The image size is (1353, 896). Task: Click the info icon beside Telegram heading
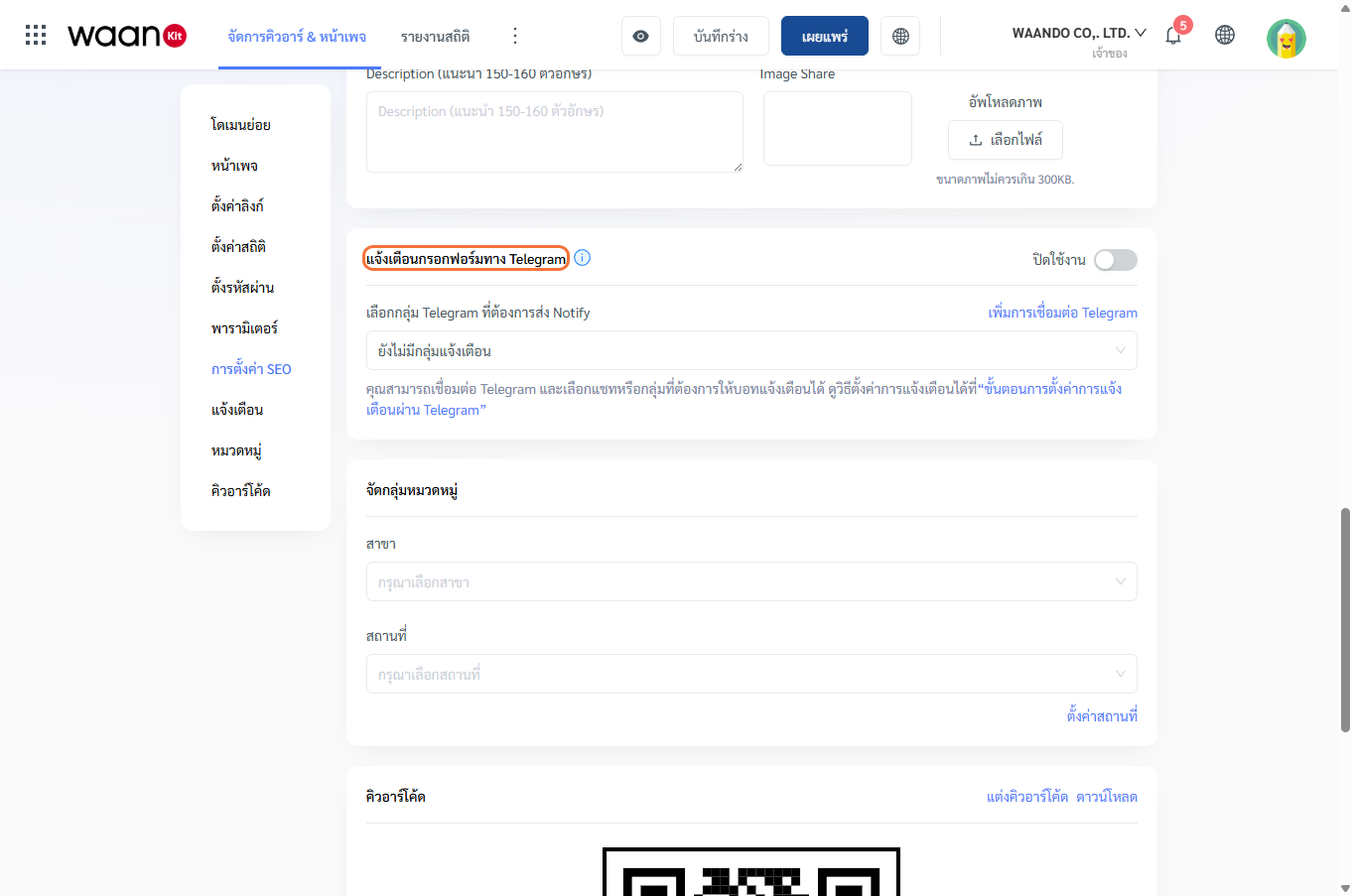(583, 258)
